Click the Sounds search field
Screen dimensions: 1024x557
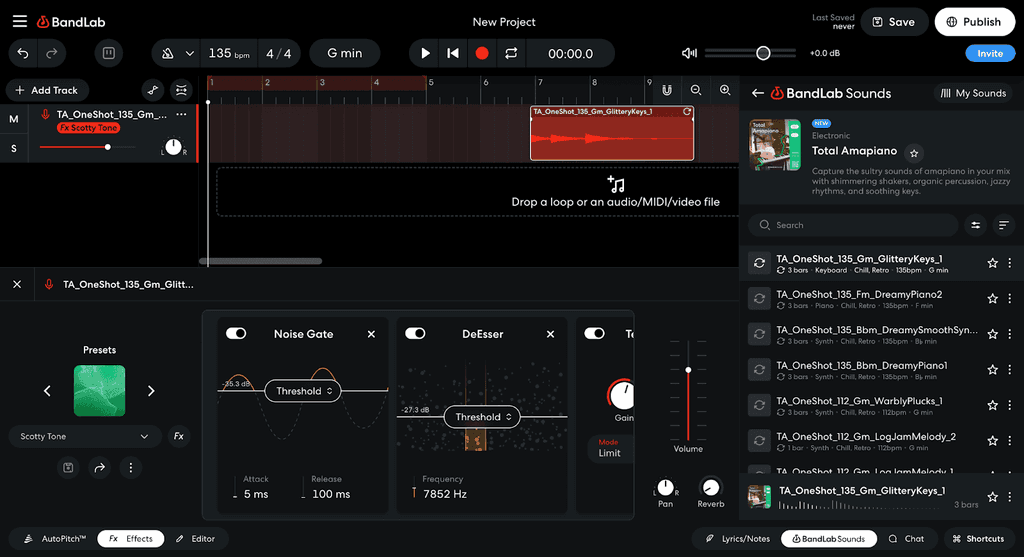(853, 225)
